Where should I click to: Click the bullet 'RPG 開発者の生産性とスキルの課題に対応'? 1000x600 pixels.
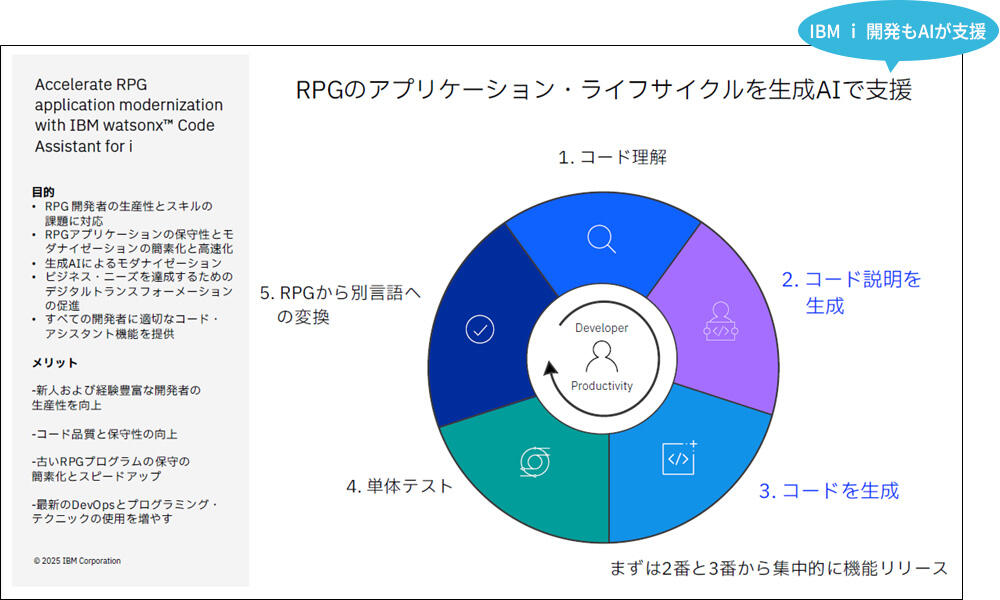click(128, 213)
